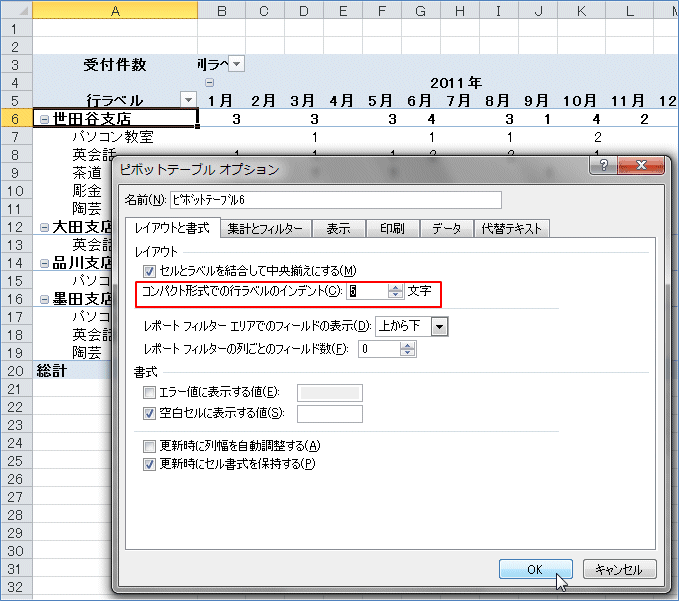
Task: Select the レイアウトと書式 tab
Action: coord(172,228)
